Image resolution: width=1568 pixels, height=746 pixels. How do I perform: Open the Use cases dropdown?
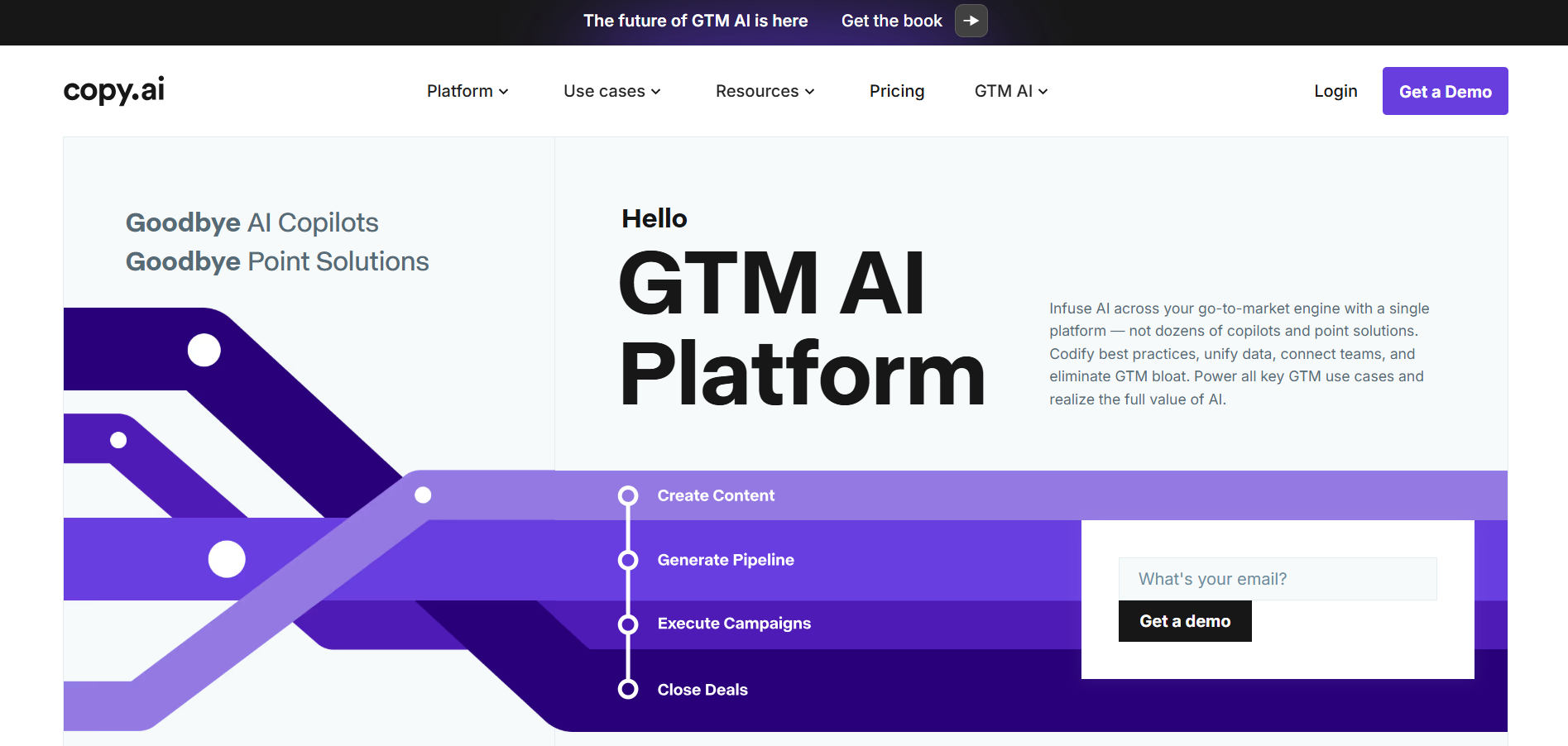(x=611, y=91)
